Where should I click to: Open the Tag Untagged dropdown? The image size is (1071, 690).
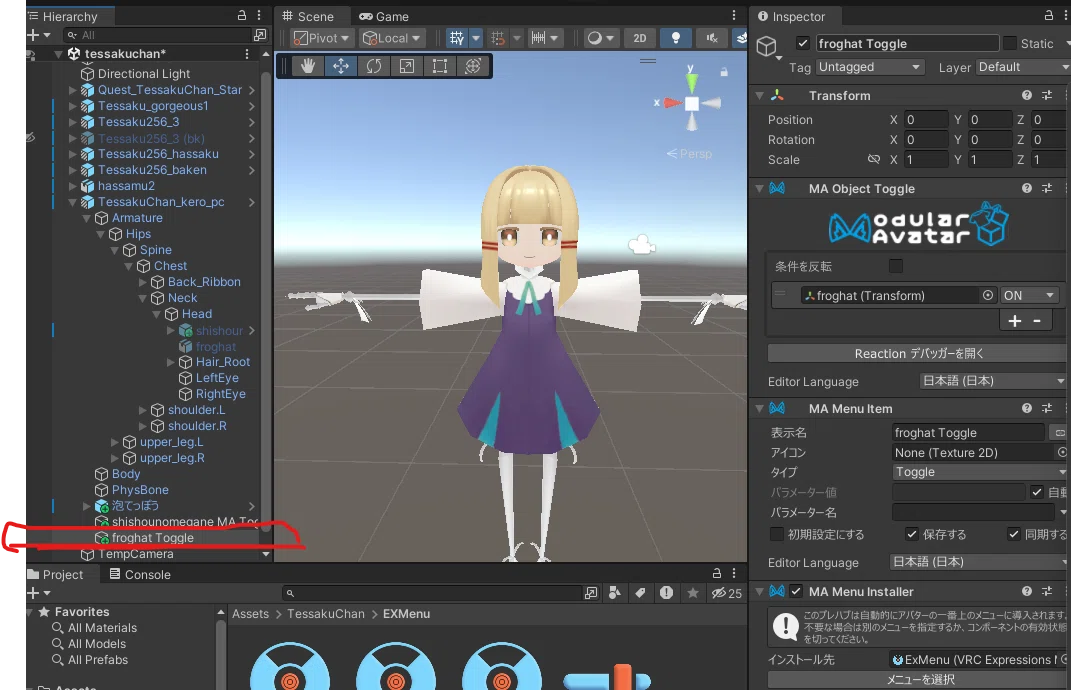870,67
